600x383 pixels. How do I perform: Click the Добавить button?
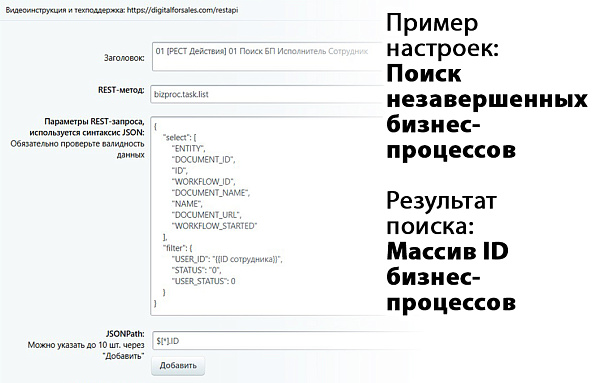(178, 365)
